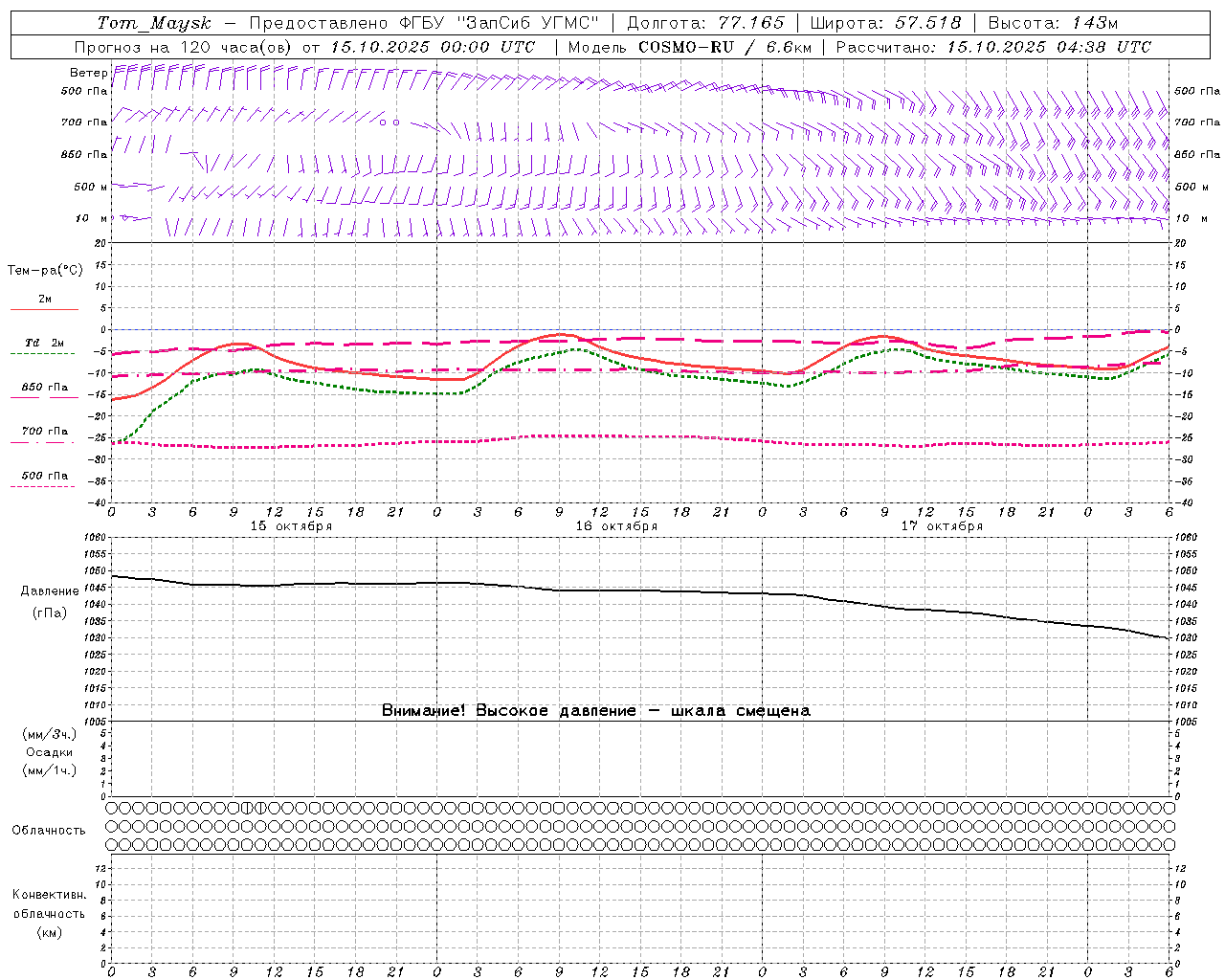Click the 500 гПа temperature legend entry
Screen dimensions: 1225x980
click(45, 476)
